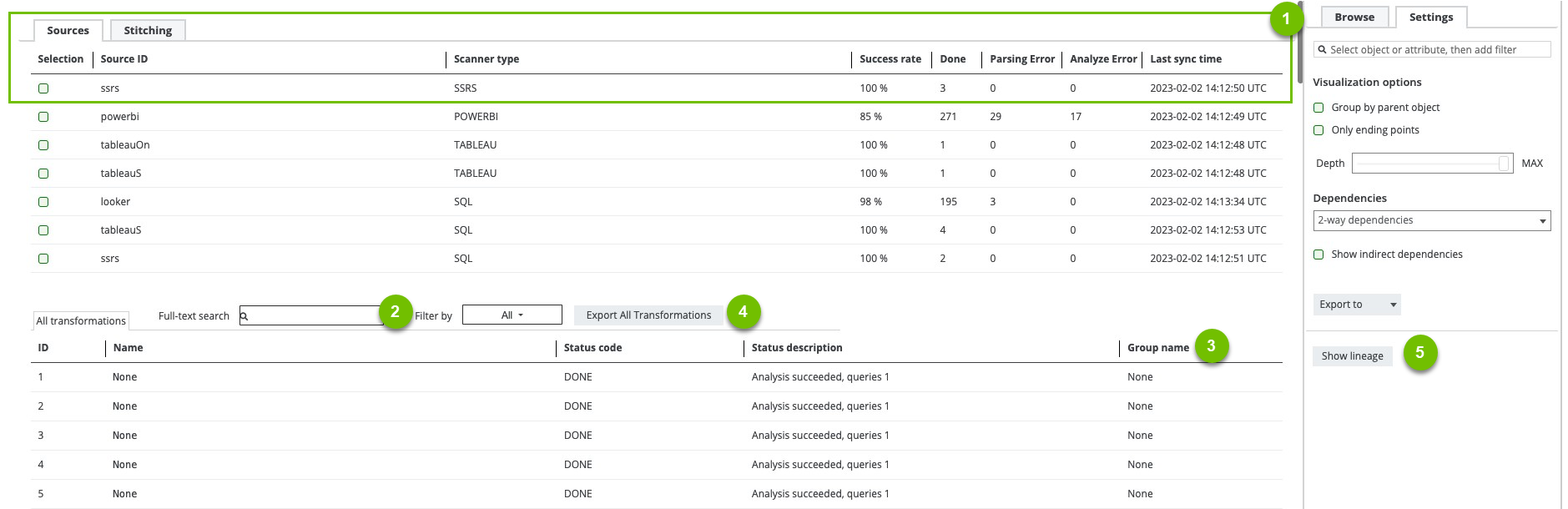Expand the Export to dropdown
1568x509 pixels.
(1356, 305)
